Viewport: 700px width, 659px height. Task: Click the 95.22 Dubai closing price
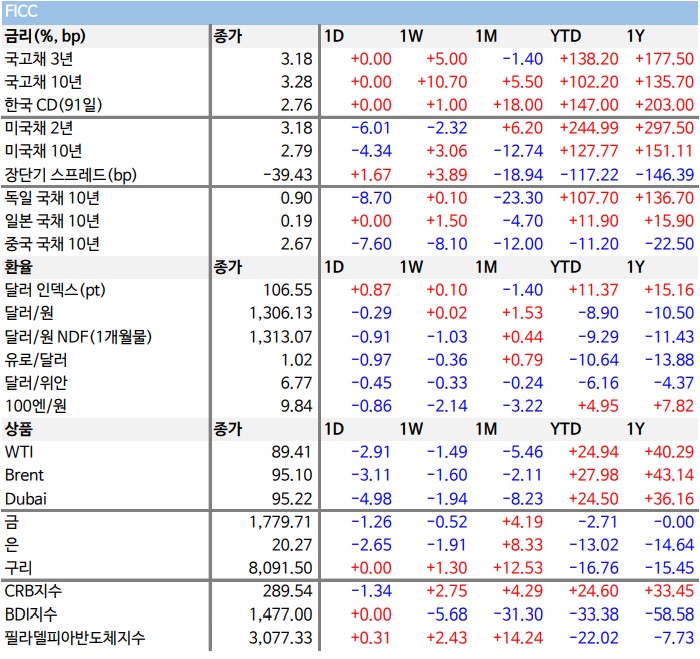pos(292,499)
